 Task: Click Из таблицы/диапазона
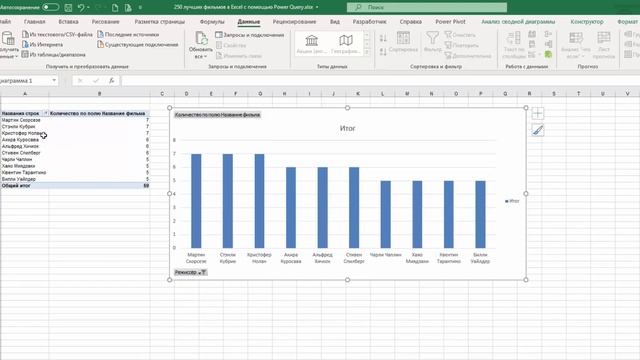pos(54,54)
